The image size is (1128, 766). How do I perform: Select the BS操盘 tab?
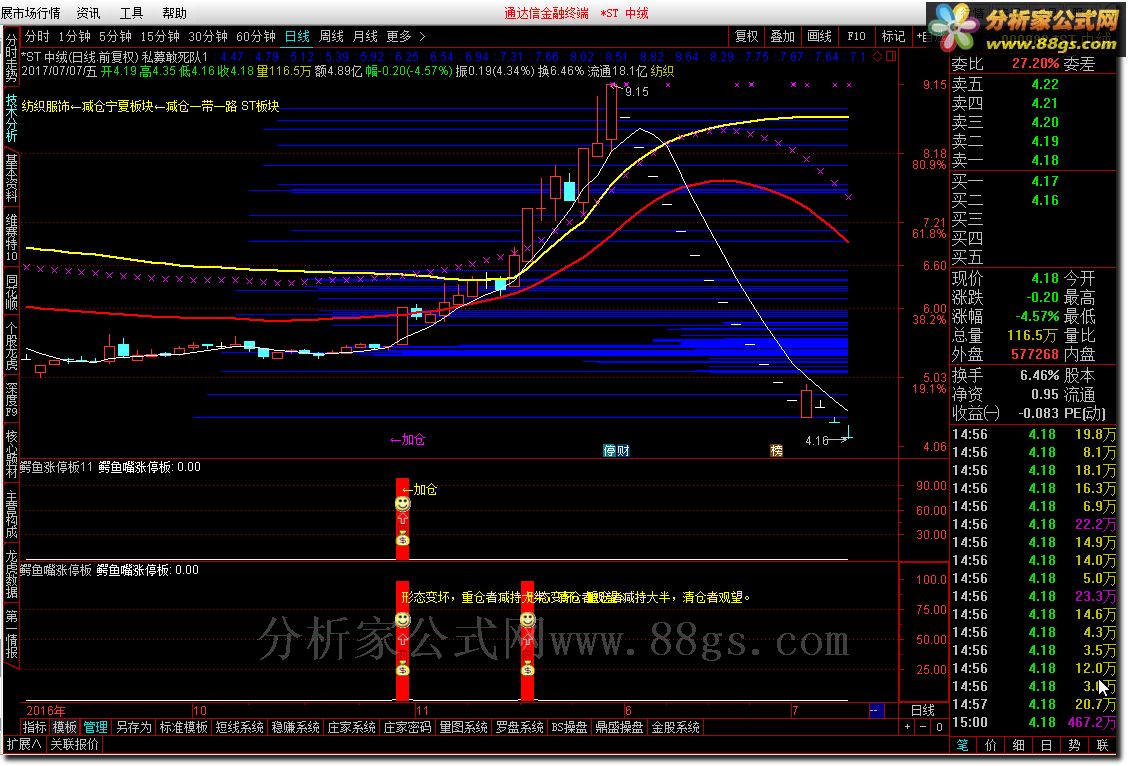point(569,727)
